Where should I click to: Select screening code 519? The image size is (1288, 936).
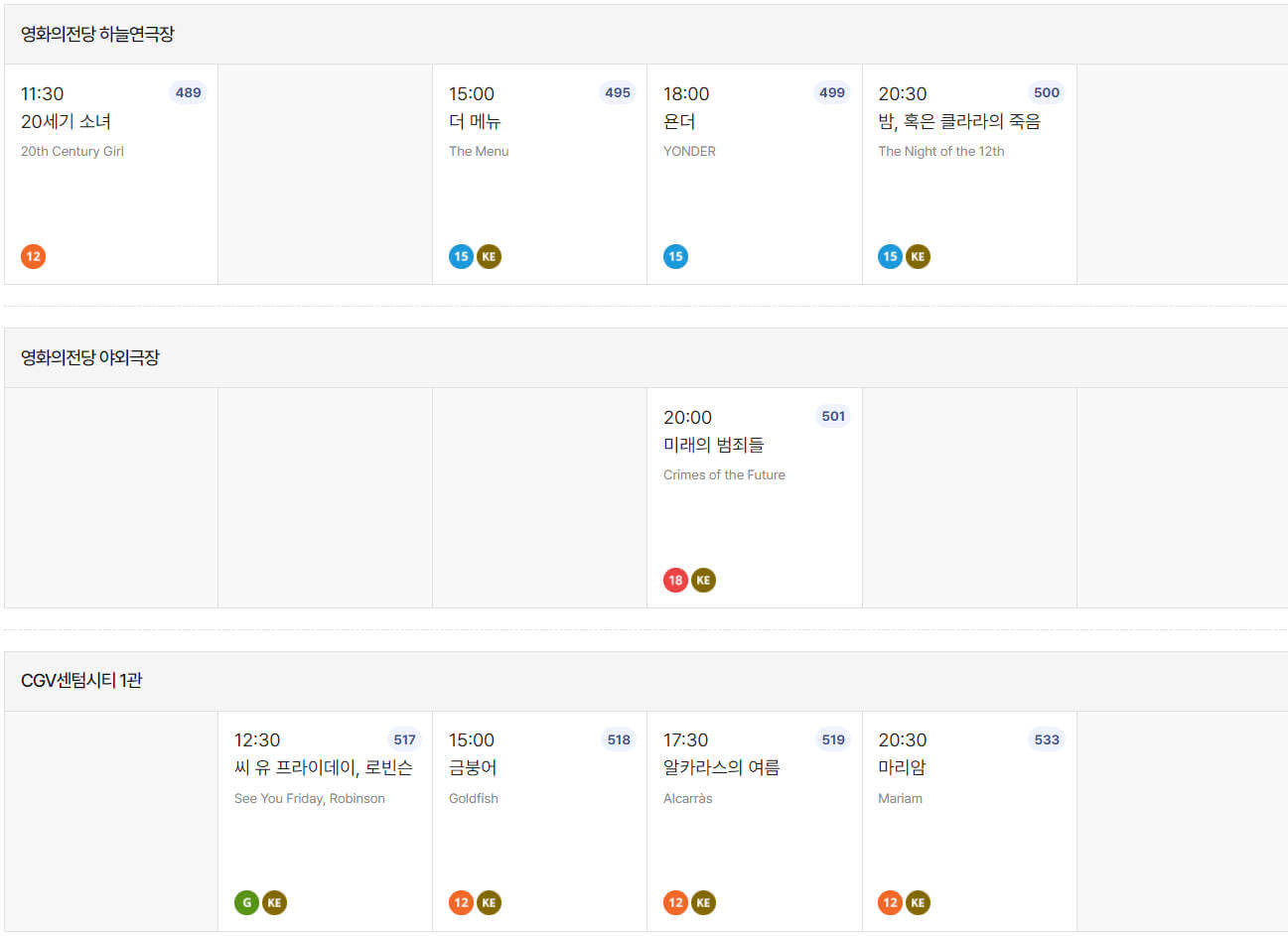click(833, 739)
